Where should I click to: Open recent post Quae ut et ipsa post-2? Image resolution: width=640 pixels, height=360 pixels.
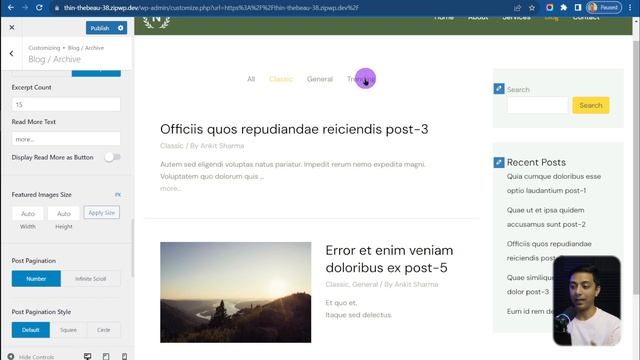(546, 217)
